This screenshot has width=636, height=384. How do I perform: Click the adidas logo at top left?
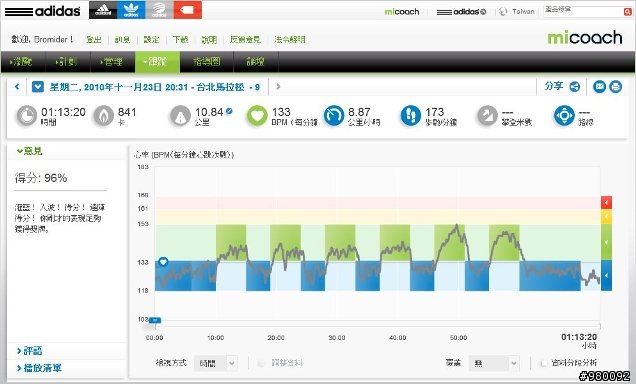[x=42, y=11]
